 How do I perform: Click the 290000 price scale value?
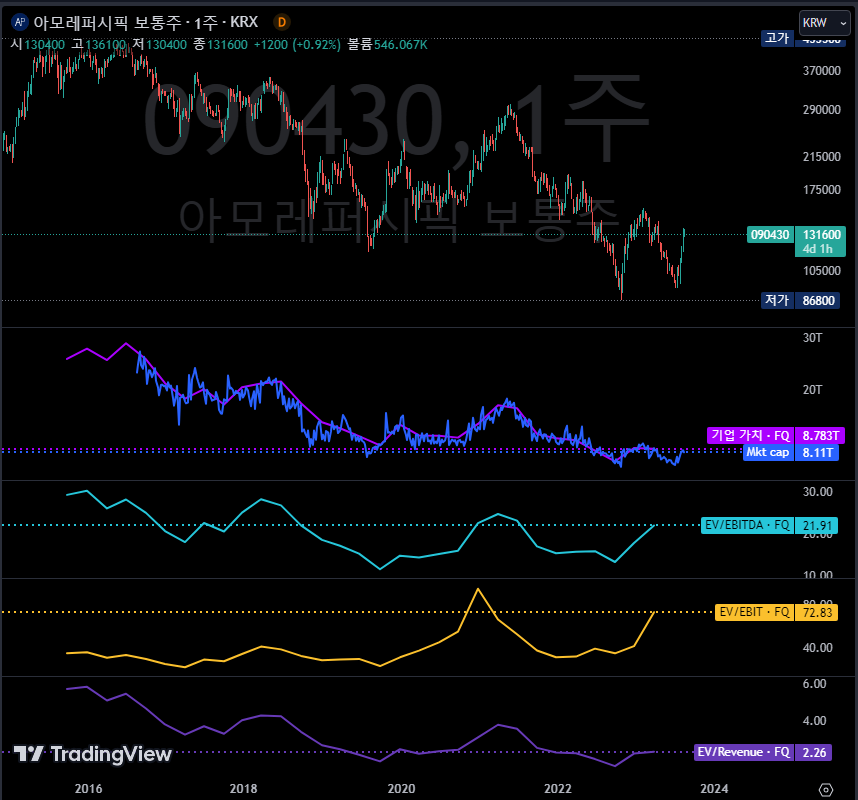[821, 109]
